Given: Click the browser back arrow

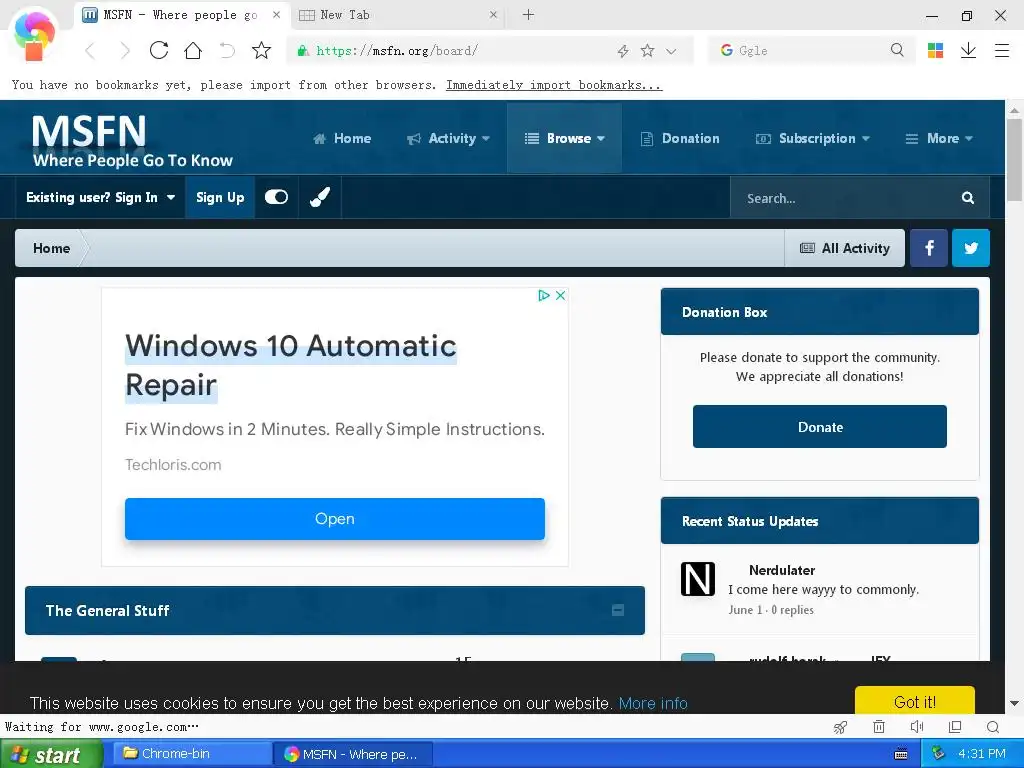Looking at the screenshot, I should click(90, 50).
